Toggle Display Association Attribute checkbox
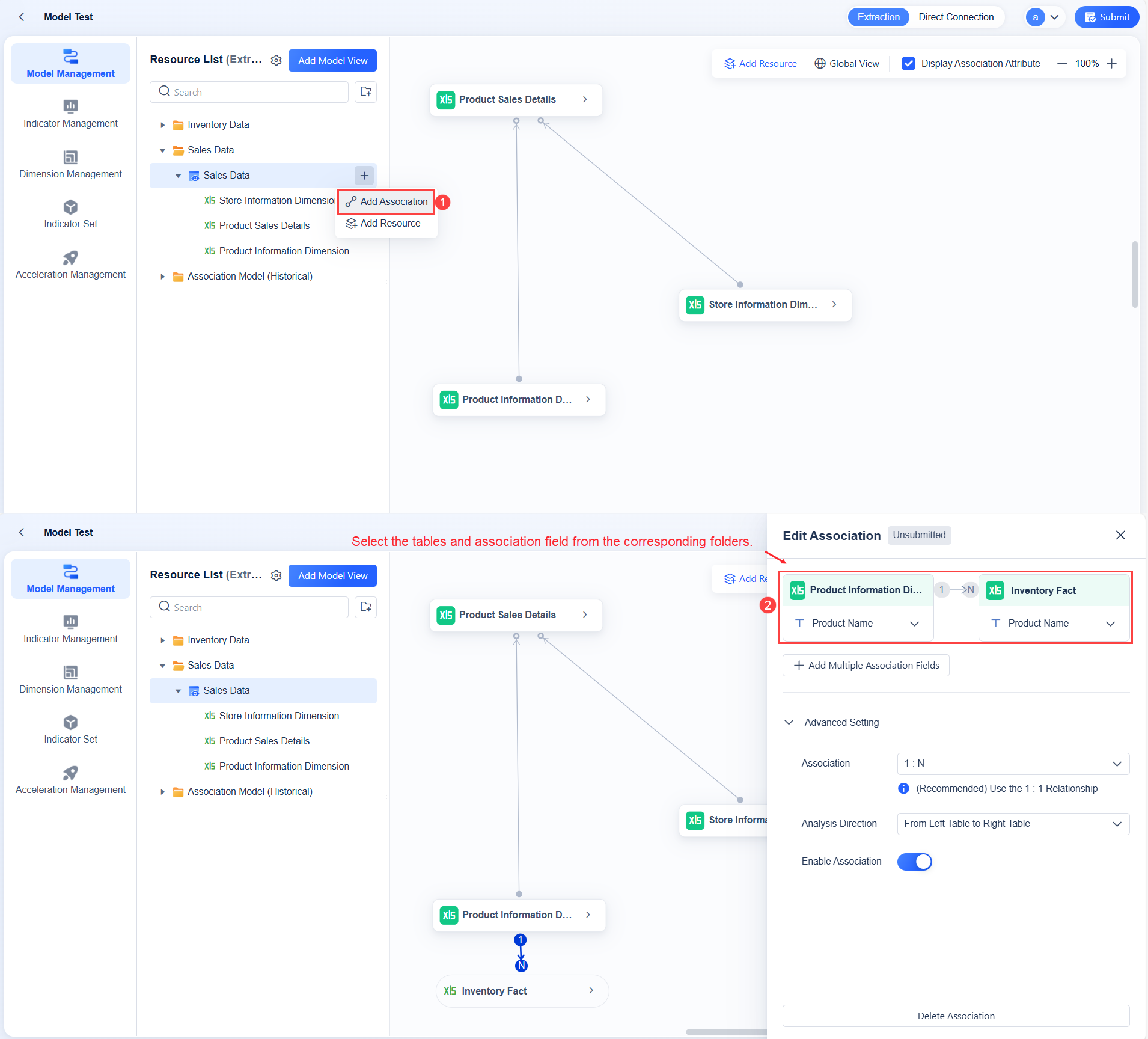 click(x=909, y=64)
